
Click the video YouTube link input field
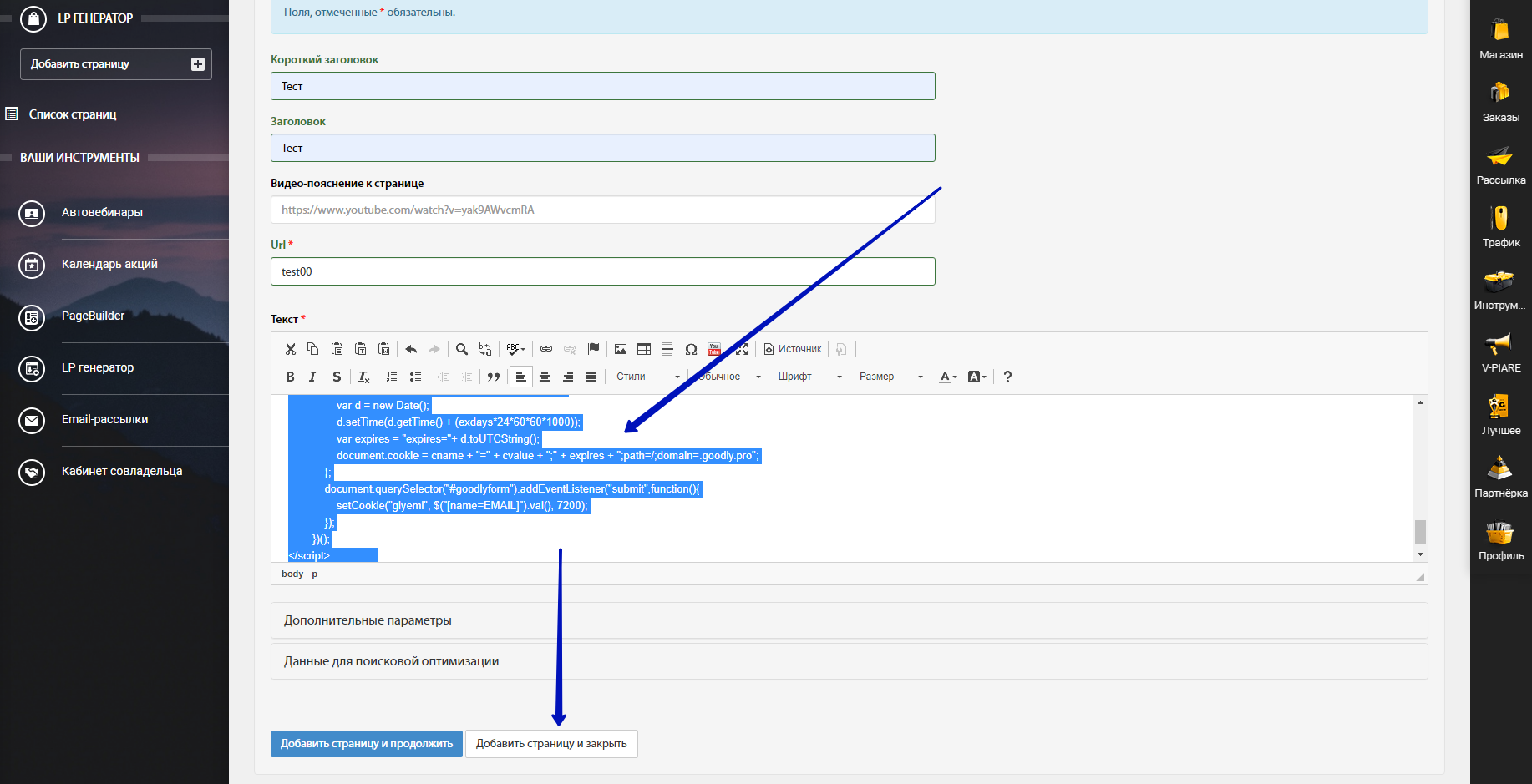click(602, 210)
